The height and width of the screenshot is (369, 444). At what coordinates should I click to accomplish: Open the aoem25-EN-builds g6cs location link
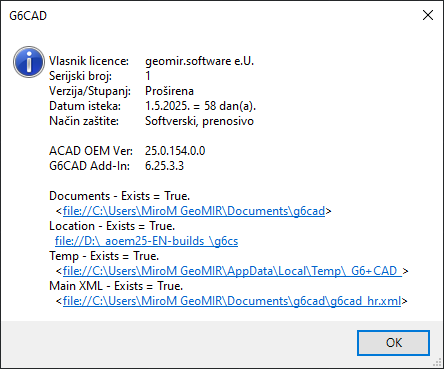tap(146, 241)
